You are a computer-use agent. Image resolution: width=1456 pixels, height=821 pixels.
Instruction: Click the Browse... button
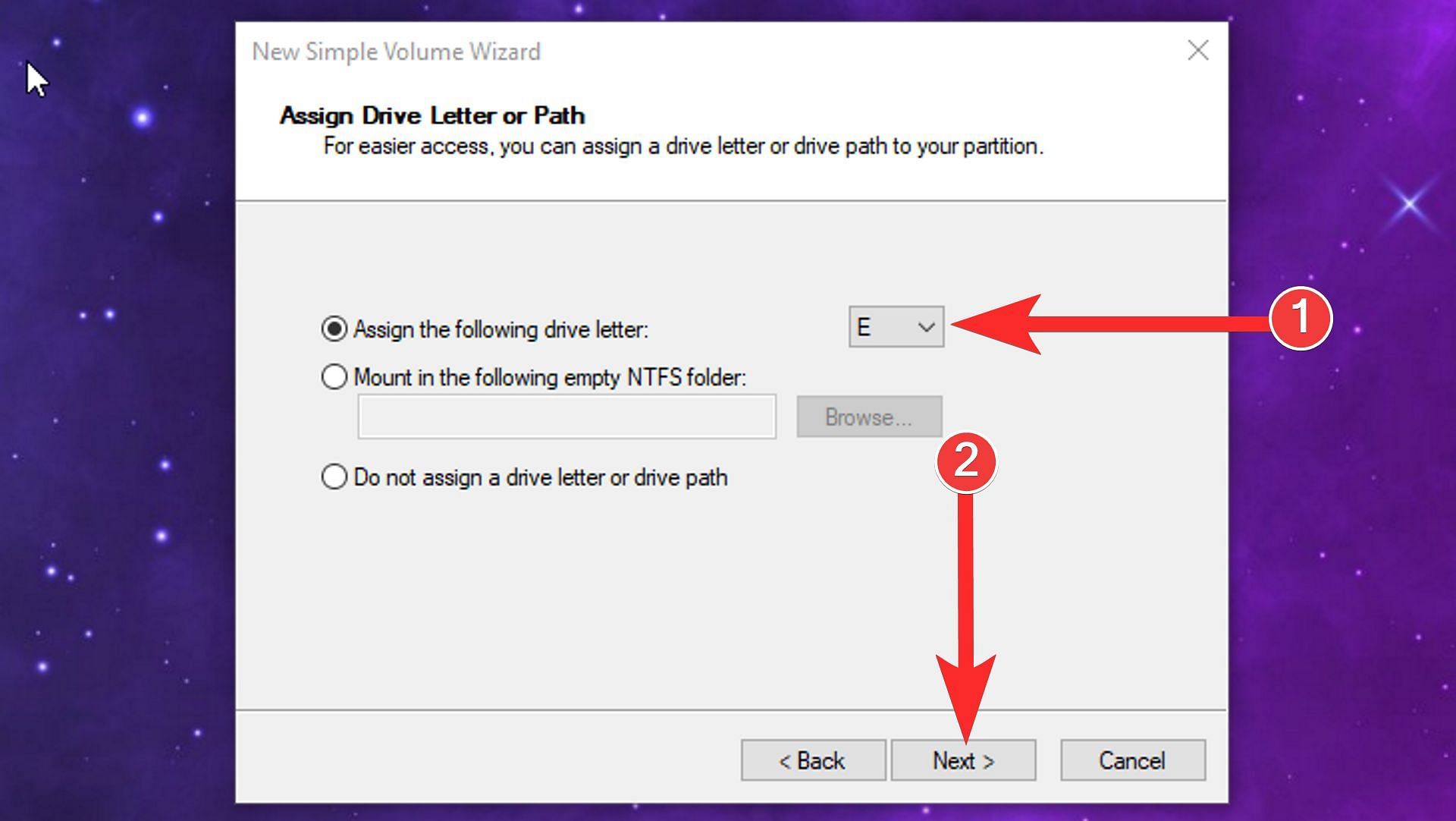tap(869, 417)
